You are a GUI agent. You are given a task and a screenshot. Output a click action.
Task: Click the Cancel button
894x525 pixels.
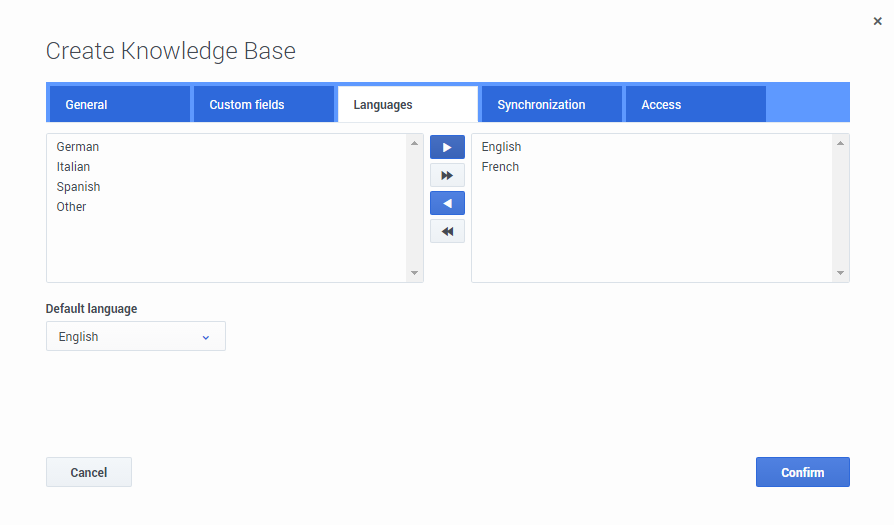pos(89,473)
